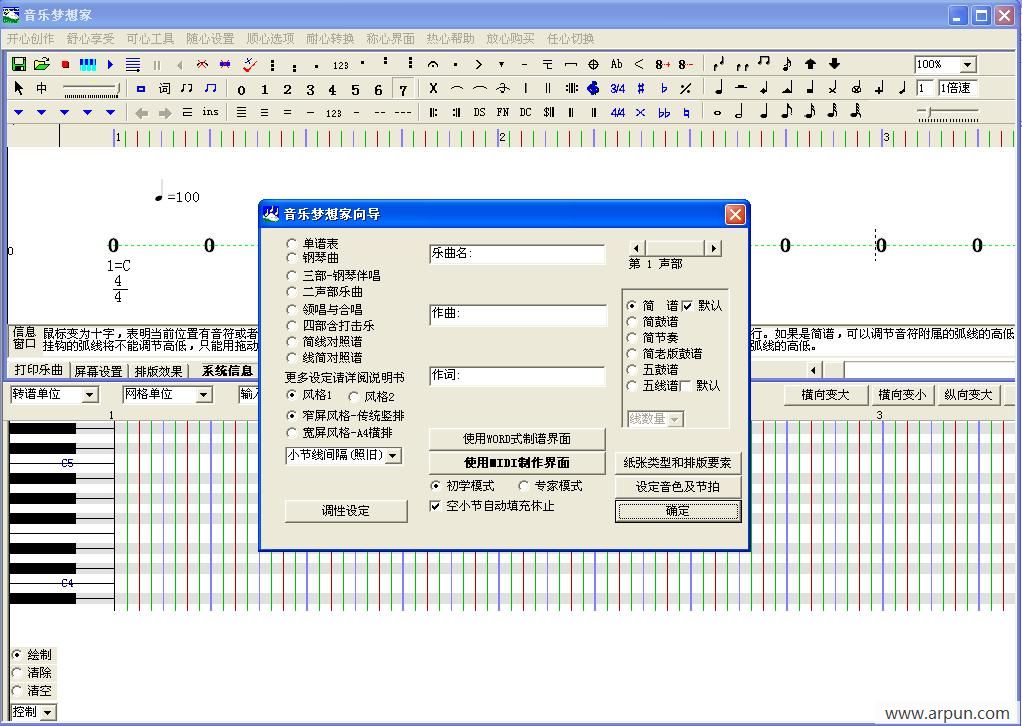Image resolution: width=1022 pixels, height=726 pixels.
Task: Select the 钢琴曲 score type radio button
Action: tap(292, 258)
